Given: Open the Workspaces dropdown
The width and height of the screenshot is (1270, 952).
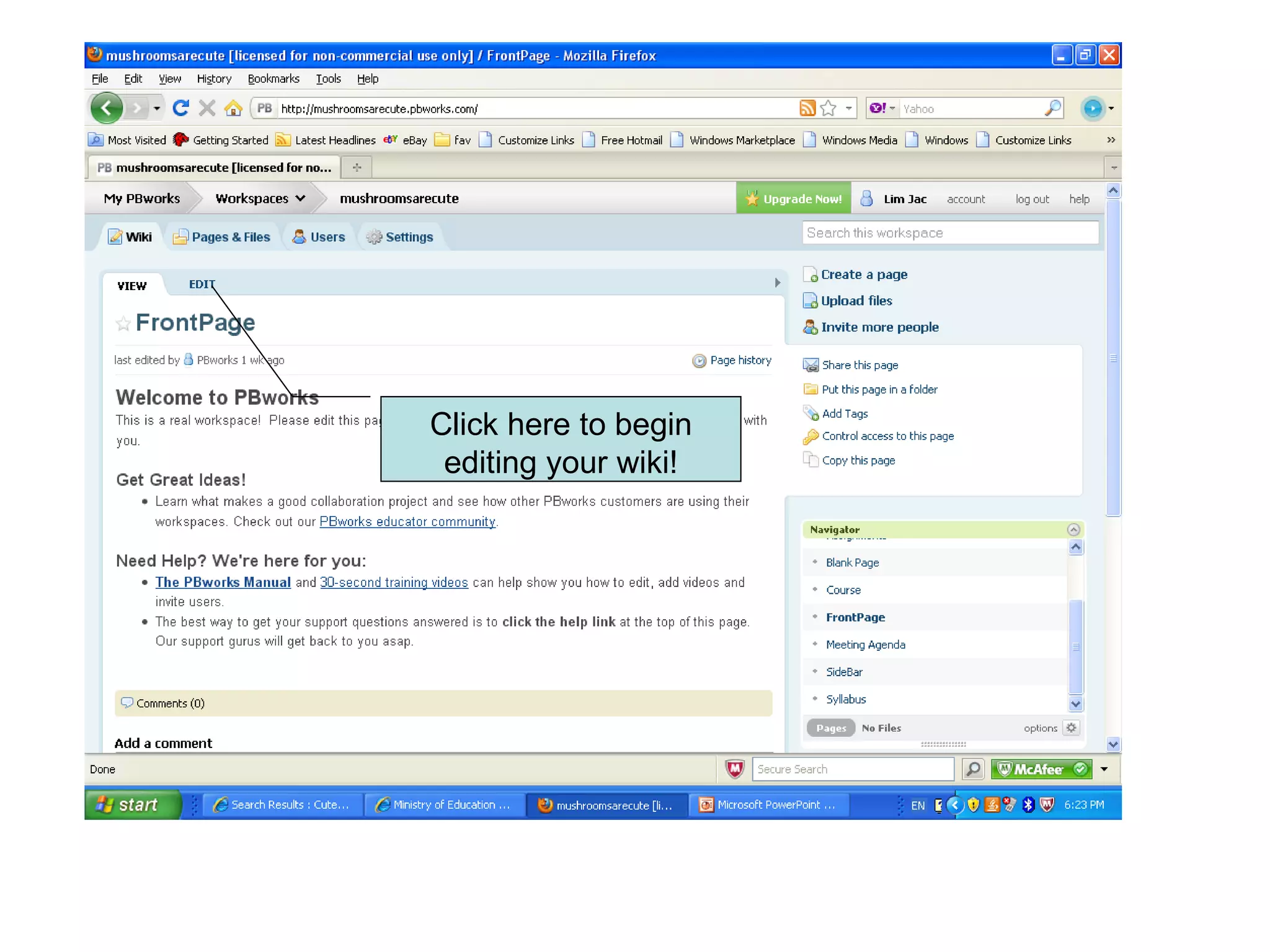Looking at the screenshot, I should (260, 198).
